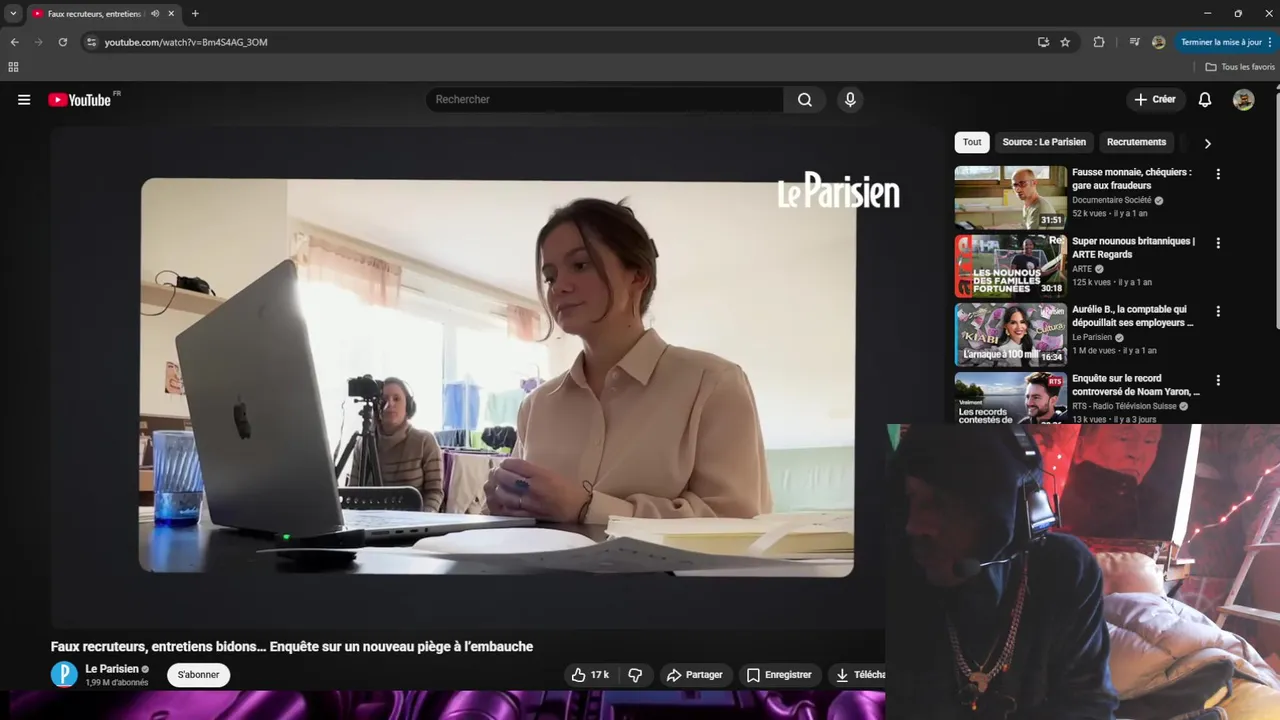
Task: Open Aurélie B., la comptable video title
Action: tap(1132, 316)
